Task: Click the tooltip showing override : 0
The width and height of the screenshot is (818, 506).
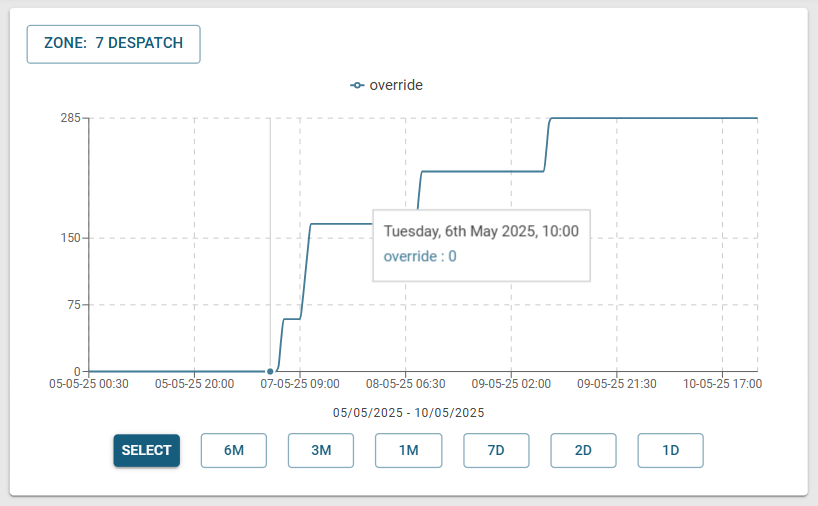Action: point(482,246)
